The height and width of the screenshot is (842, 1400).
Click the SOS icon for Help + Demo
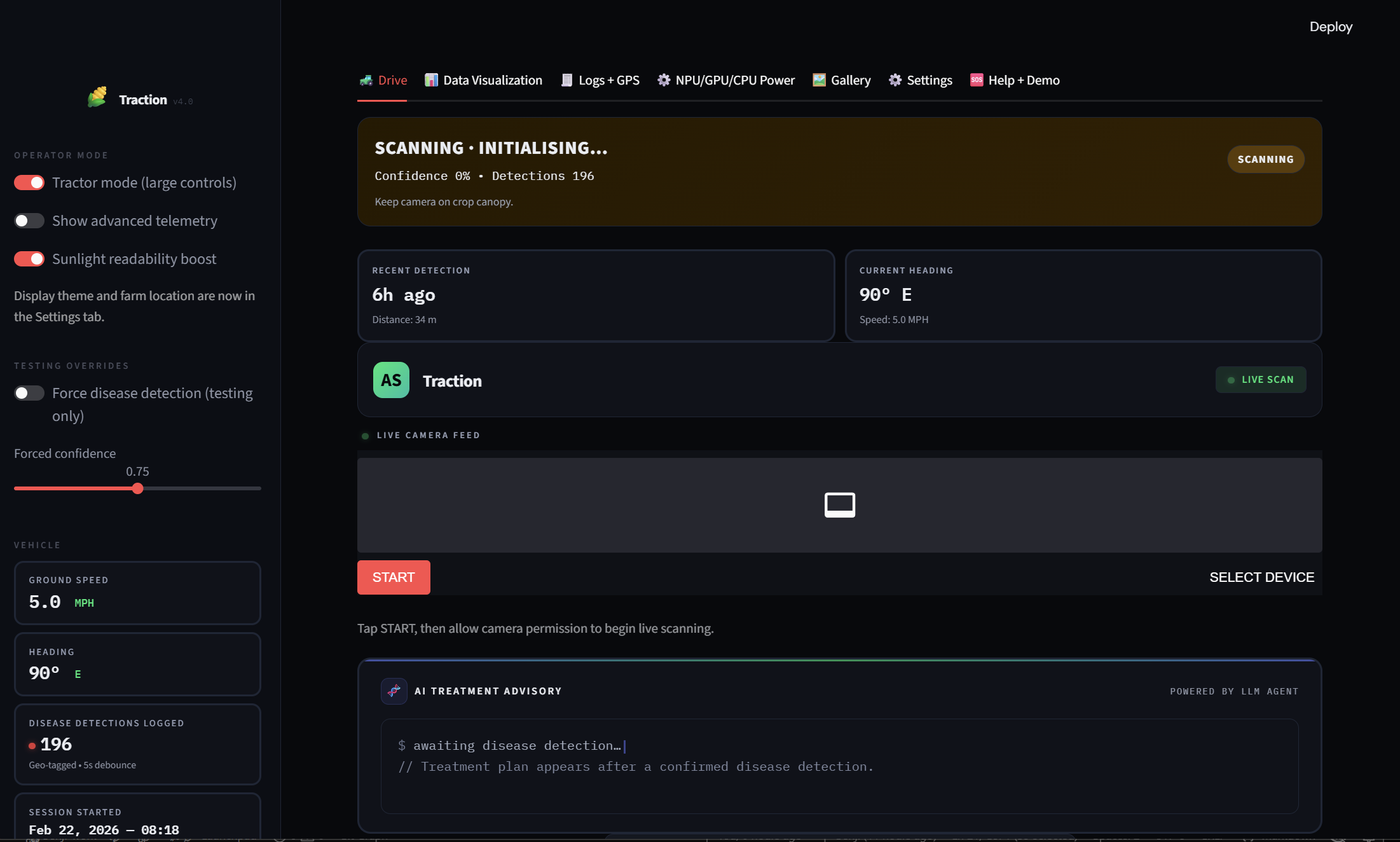977,80
